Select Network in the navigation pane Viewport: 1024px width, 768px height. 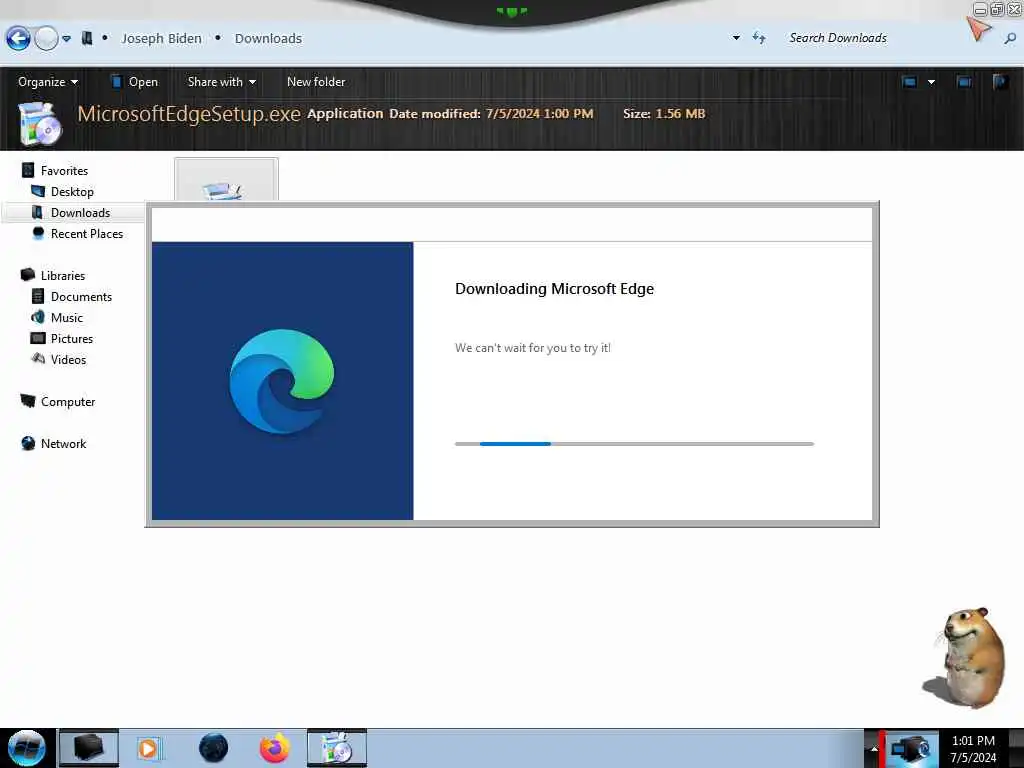[63, 443]
